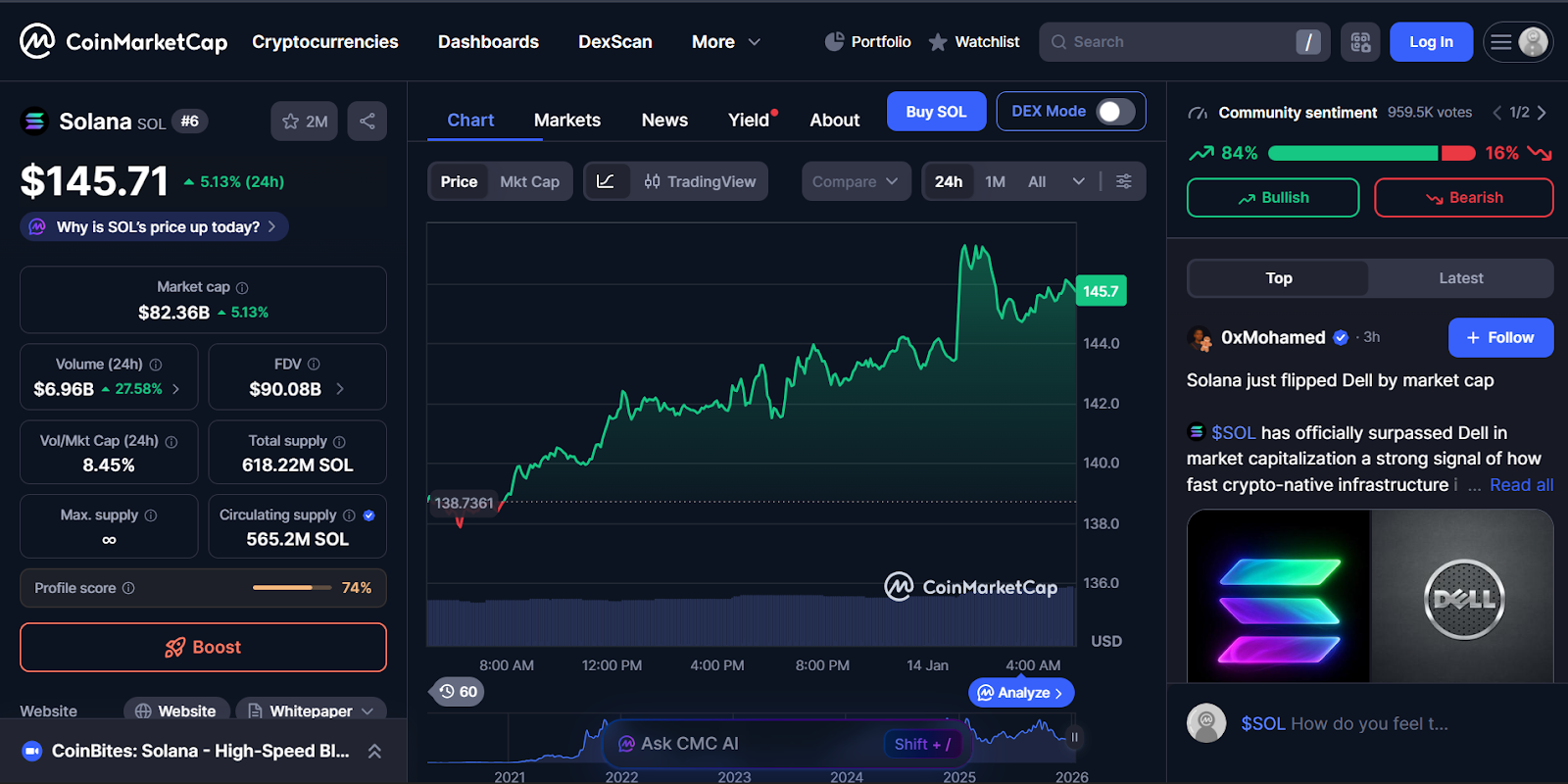Image resolution: width=1568 pixels, height=784 pixels.
Task: Click the share icon next to Solana
Action: tap(367, 122)
